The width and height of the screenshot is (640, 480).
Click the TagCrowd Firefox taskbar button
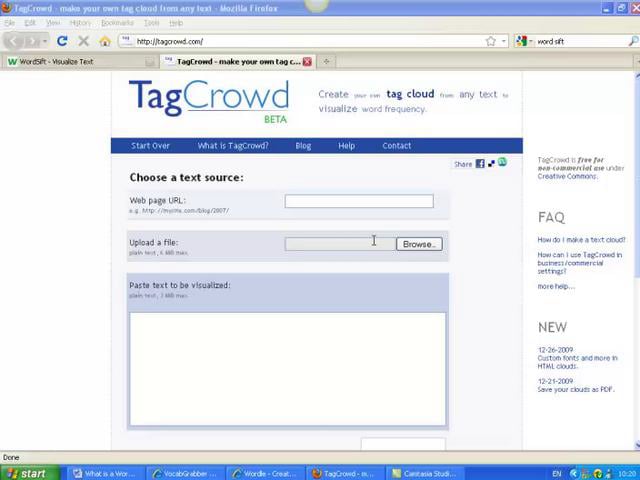click(344, 473)
